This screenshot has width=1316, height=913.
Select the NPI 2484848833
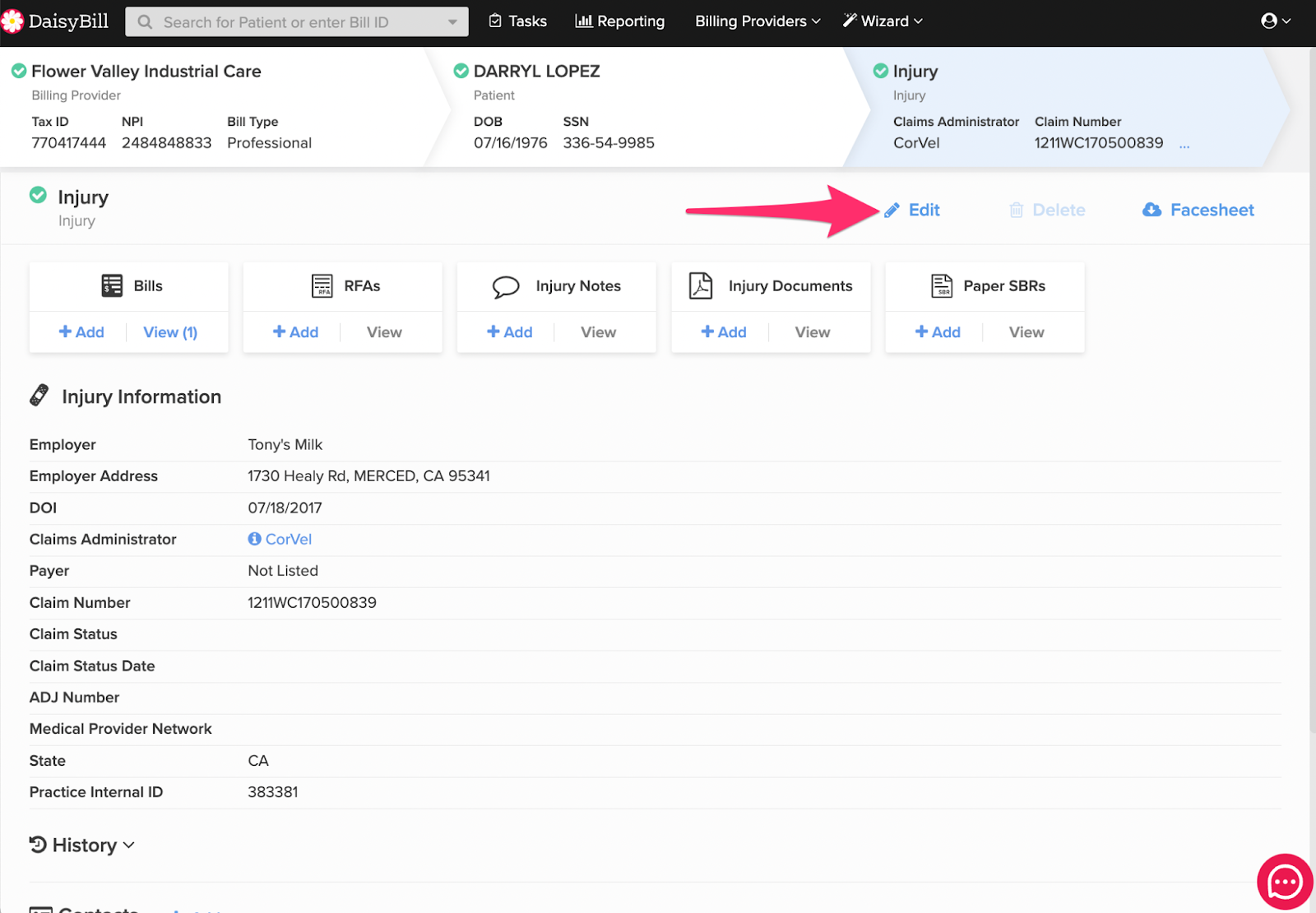(167, 143)
